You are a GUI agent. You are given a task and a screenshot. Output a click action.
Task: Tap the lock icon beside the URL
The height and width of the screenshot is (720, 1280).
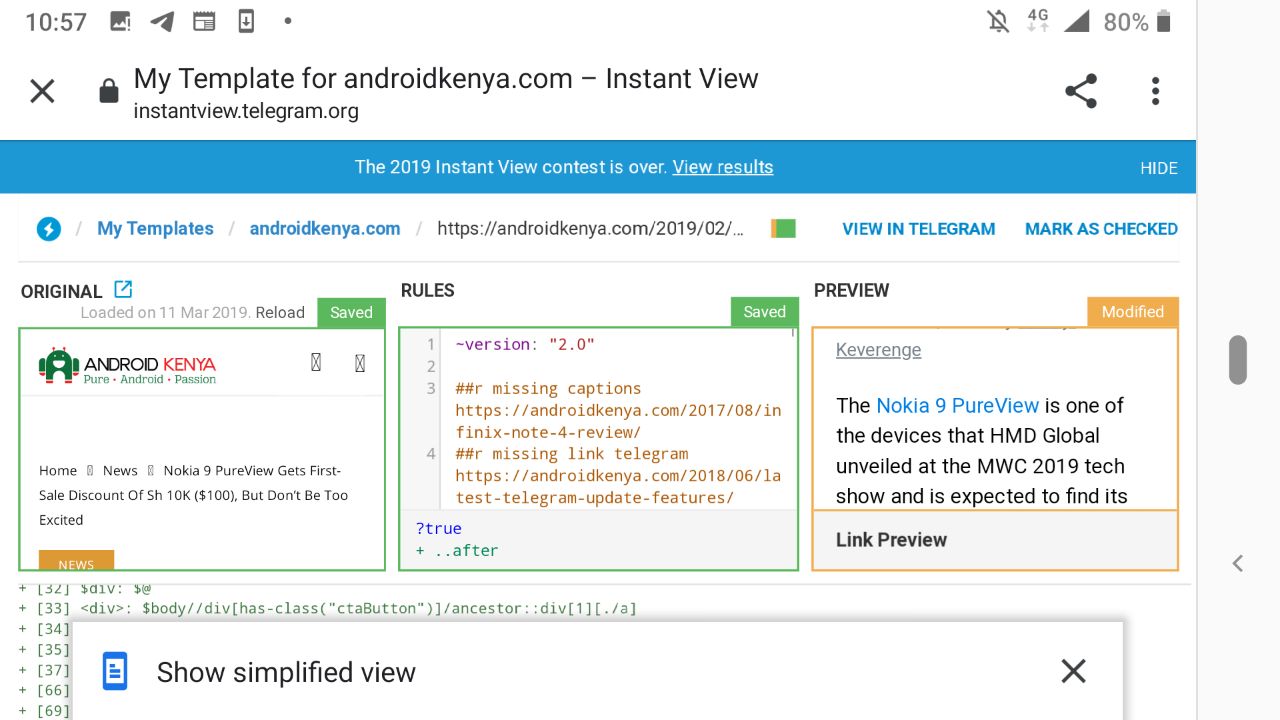(108, 92)
